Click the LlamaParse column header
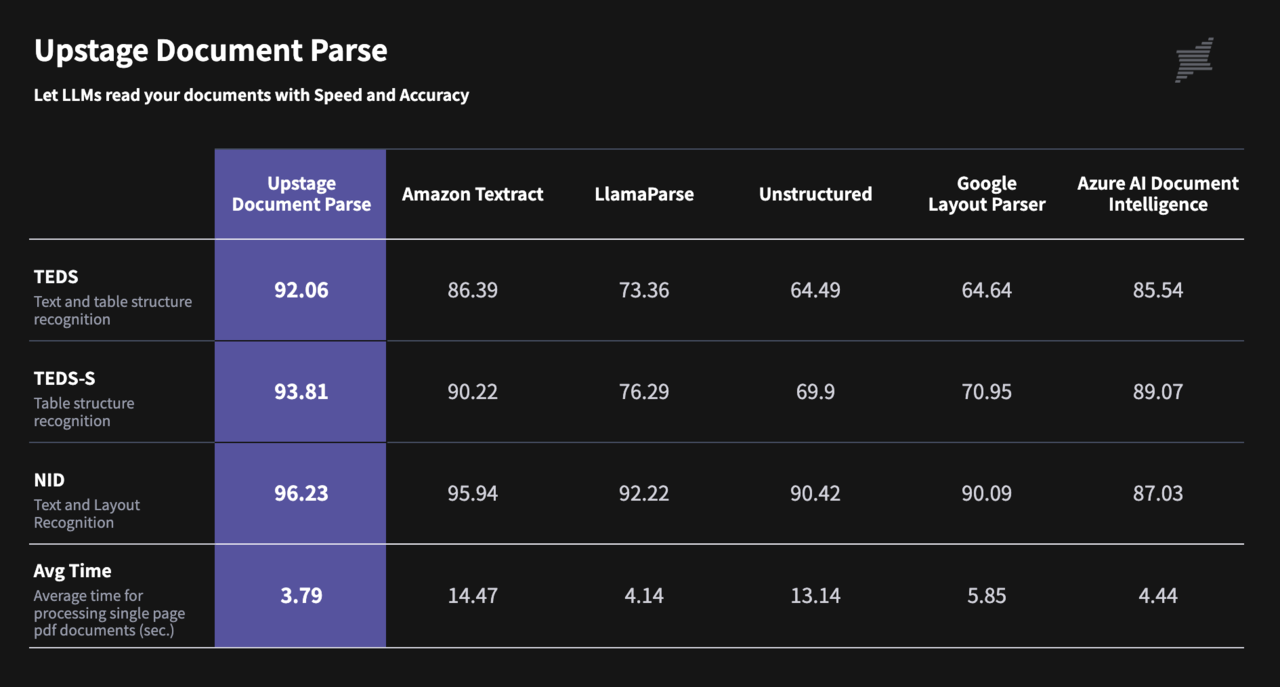Screen dimensions: 1280x687 tap(644, 194)
